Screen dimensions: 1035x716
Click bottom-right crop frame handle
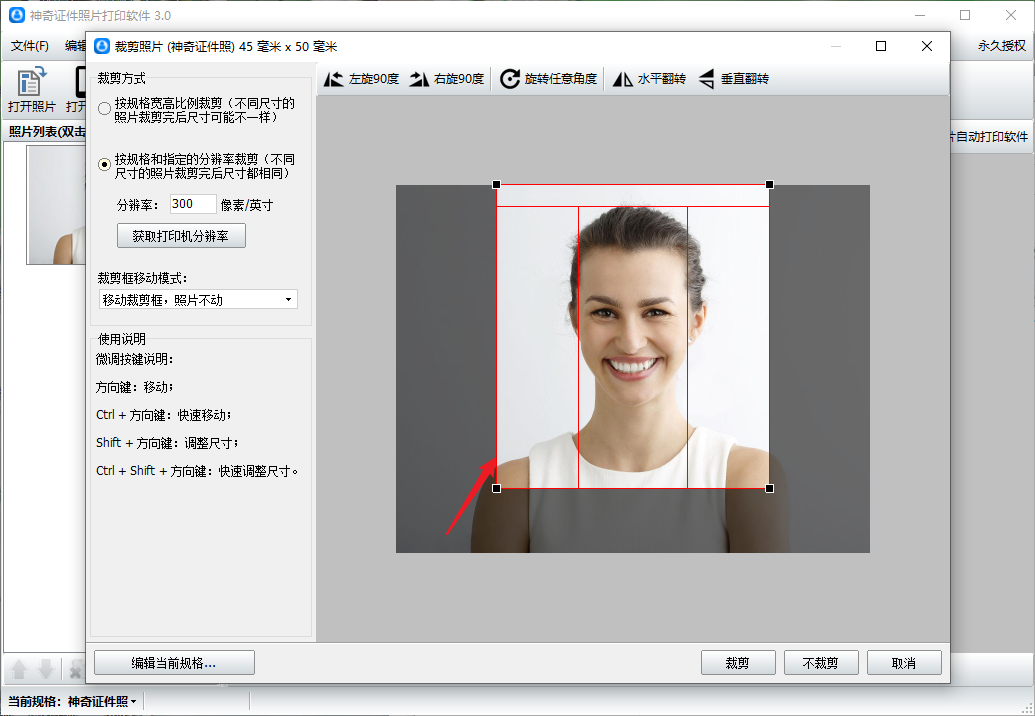point(769,488)
